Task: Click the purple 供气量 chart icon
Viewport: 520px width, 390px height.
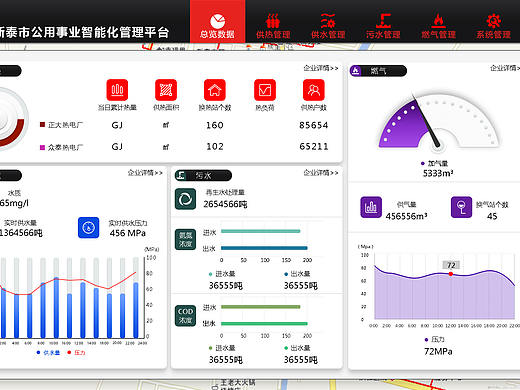Action: 371,207
